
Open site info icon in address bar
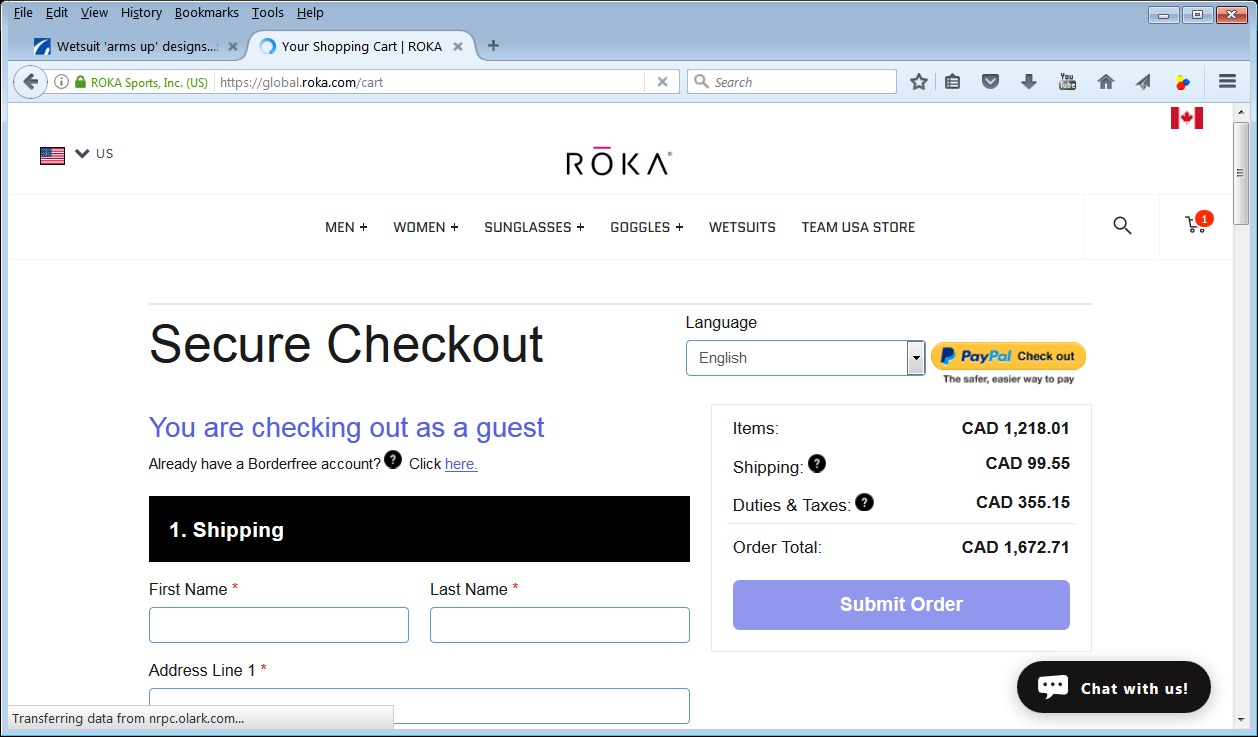click(61, 82)
